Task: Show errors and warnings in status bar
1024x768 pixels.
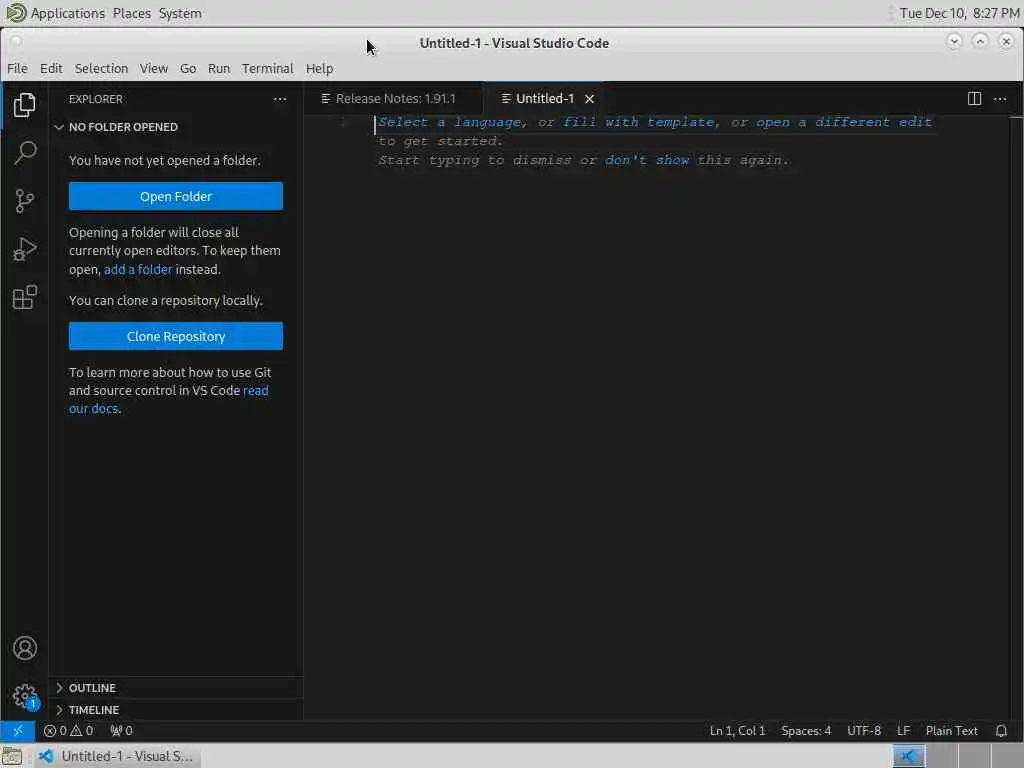Action: (69, 731)
